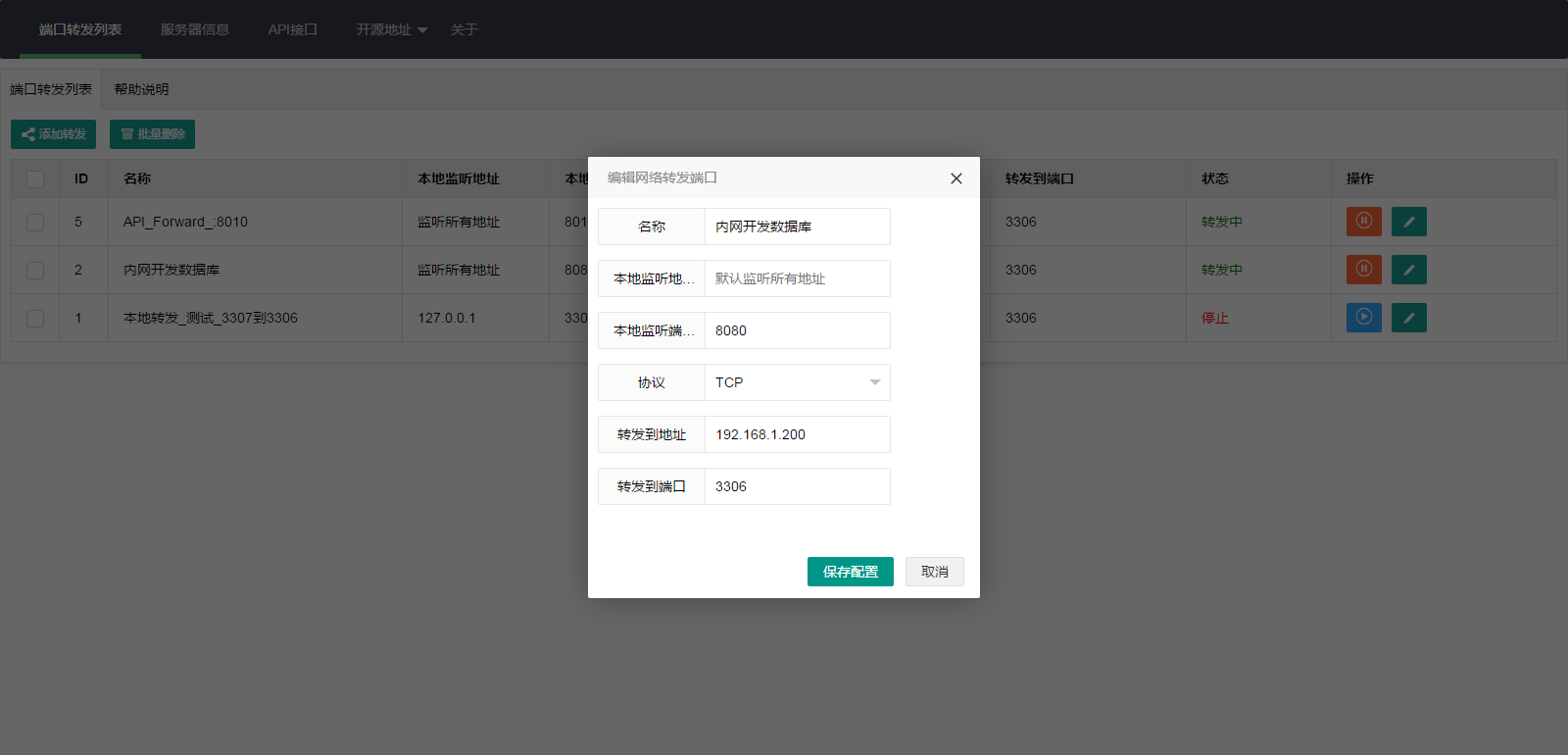
Task: Switch to the 帮助说明 tab
Action: point(141,89)
